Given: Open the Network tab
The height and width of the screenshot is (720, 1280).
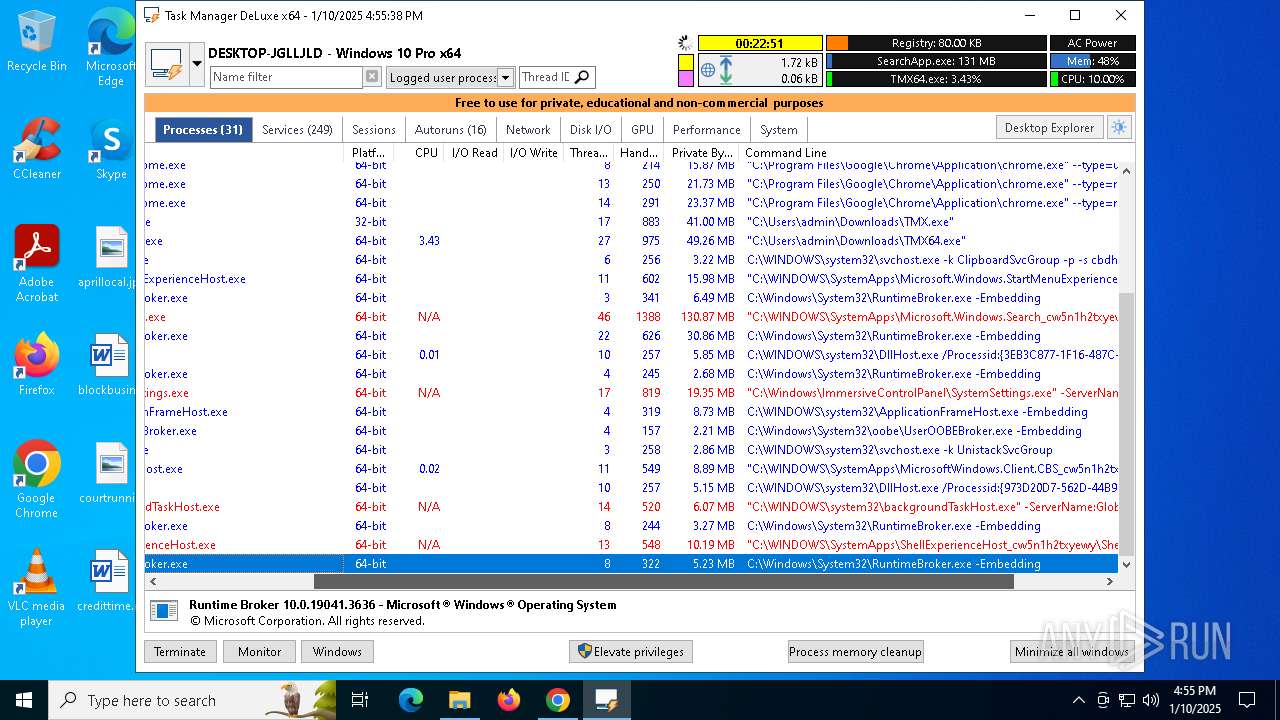Looking at the screenshot, I should [x=528, y=129].
